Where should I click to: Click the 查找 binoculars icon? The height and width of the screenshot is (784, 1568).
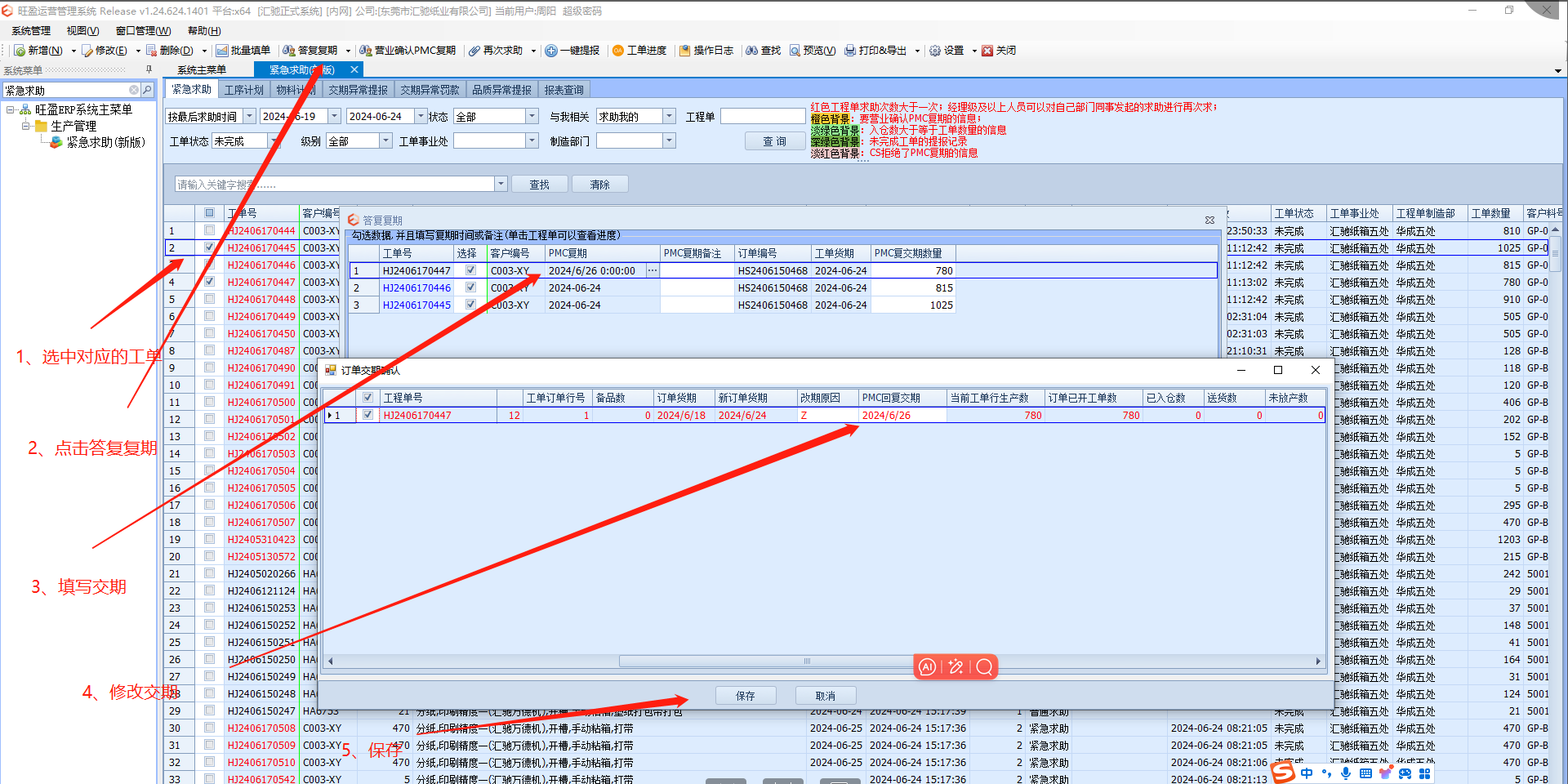[752, 51]
